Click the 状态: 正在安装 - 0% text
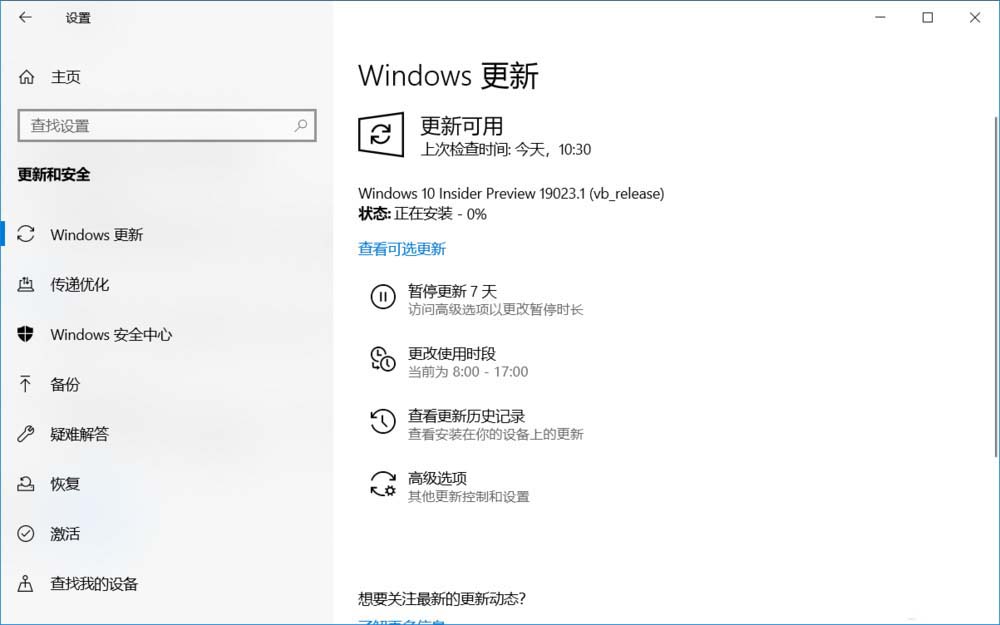Viewport: 1000px width, 625px height. [x=422, y=214]
